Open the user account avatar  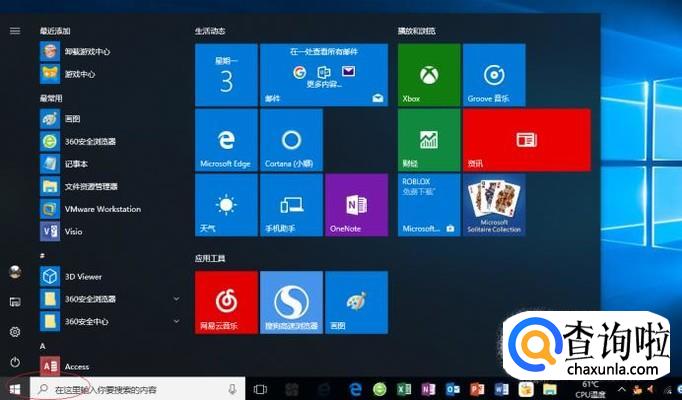pos(15,272)
